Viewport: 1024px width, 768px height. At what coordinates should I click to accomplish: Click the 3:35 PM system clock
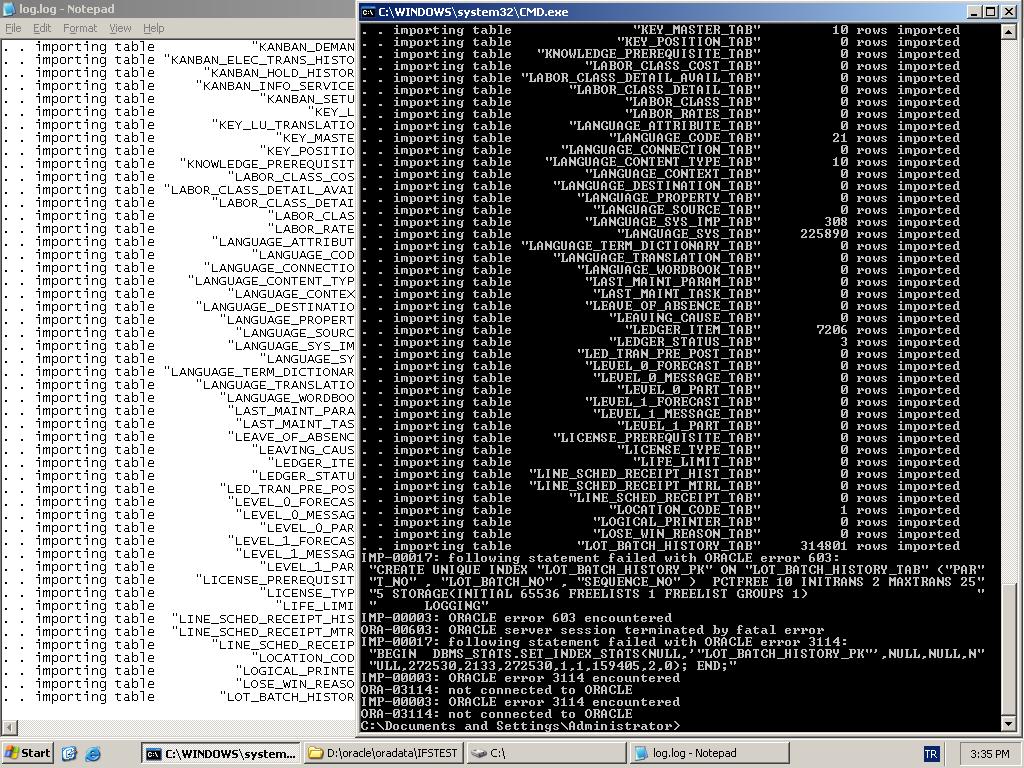click(x=989, y=754)
